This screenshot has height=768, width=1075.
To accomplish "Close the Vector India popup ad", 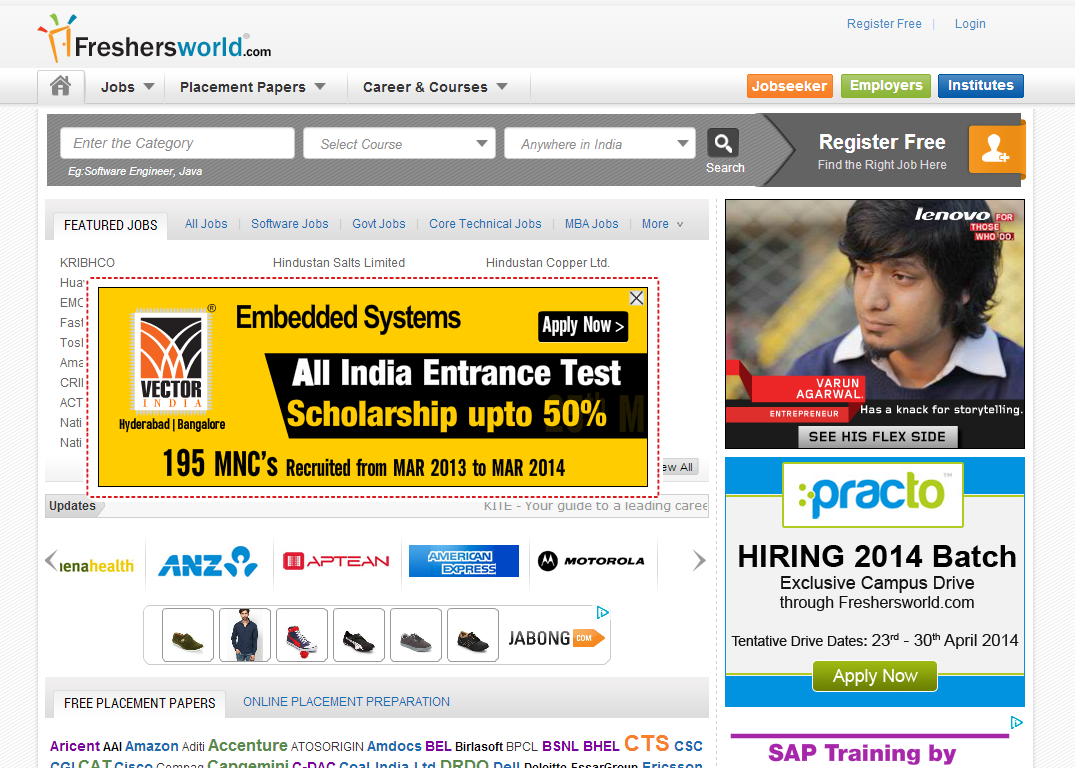I will [636, 298].
